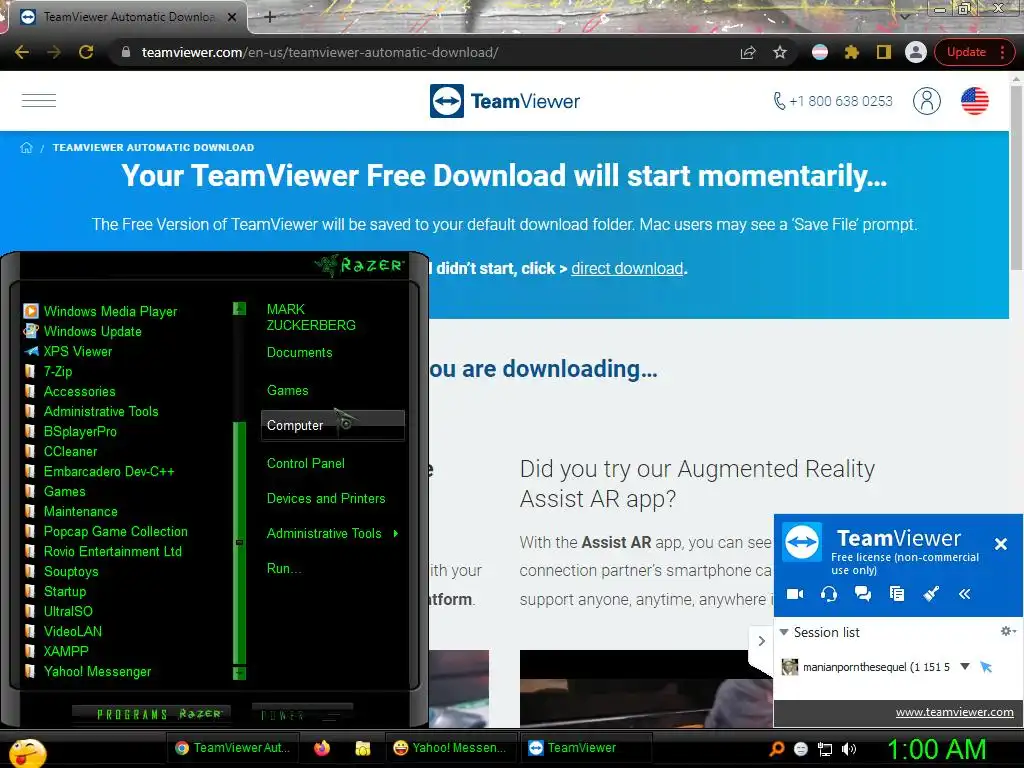Click the direct download link
Viewport: 1024px width, 768px height.
[x=627, y=268]
